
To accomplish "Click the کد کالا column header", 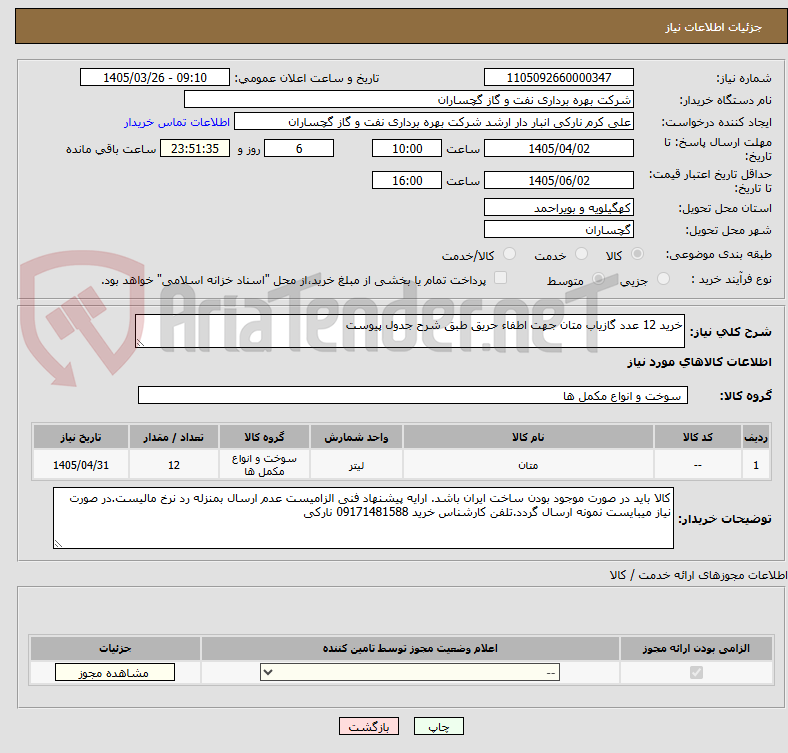I will pos(698,437).
